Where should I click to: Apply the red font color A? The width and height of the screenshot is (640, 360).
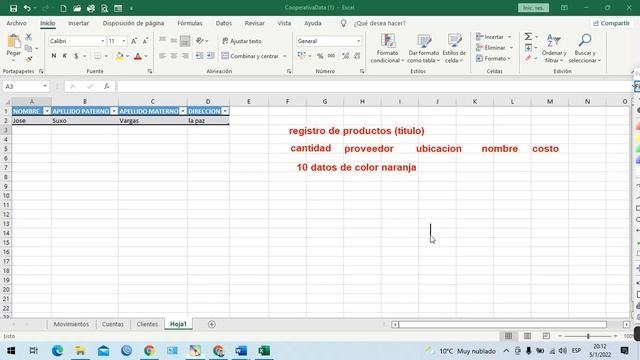coord(138,56)
